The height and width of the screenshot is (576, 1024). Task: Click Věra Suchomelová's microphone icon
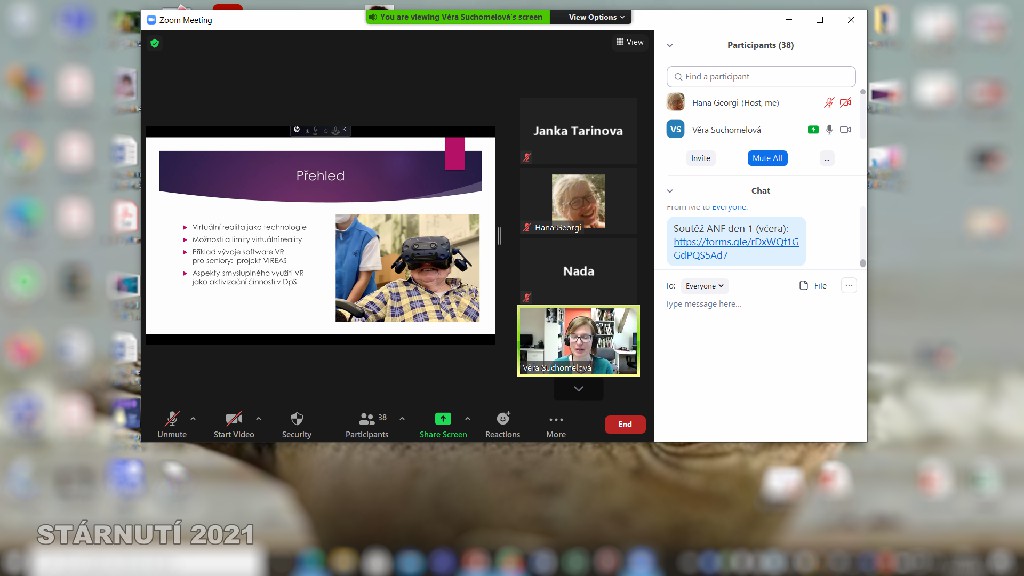click(x=829, y=130)
